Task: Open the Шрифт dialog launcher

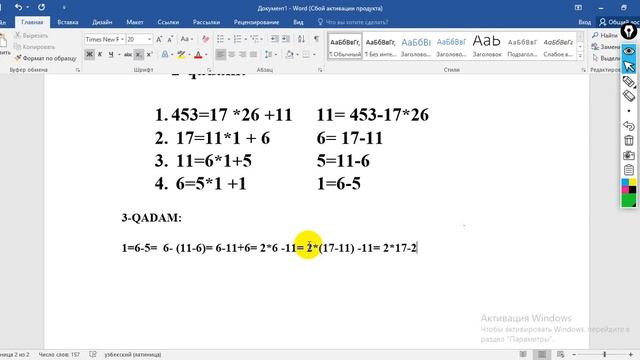Action: [209, 70]
